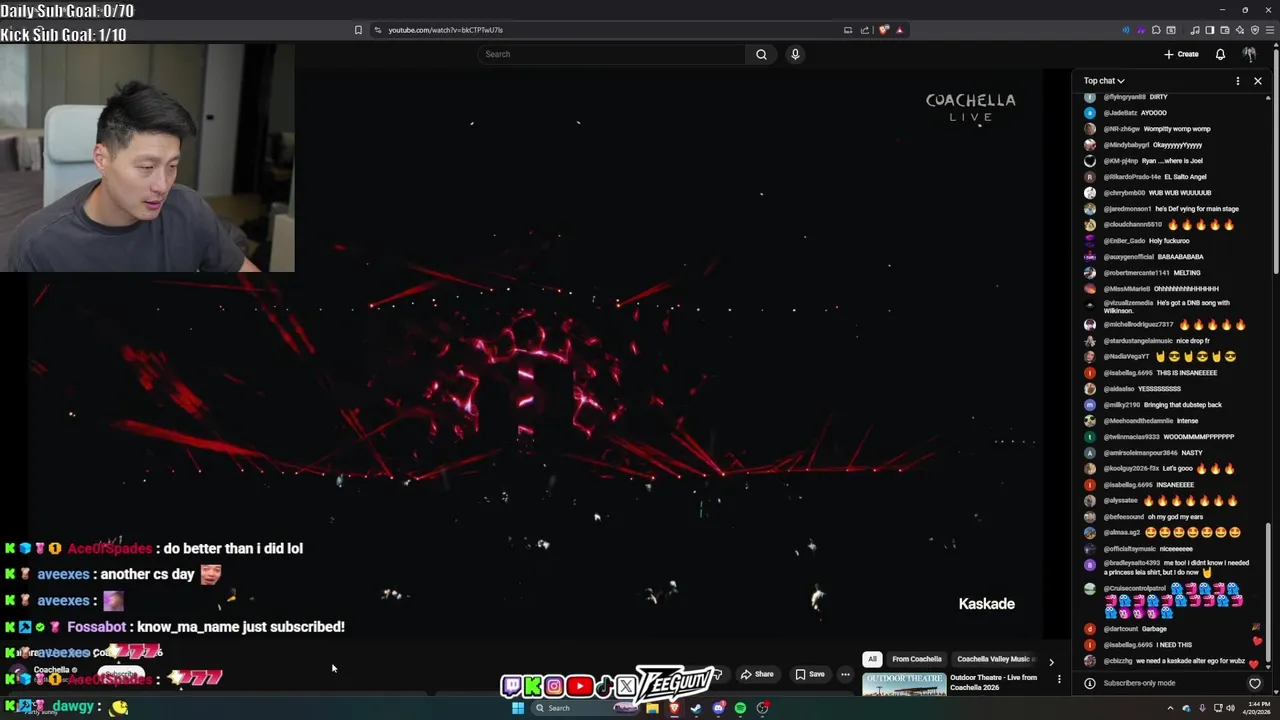Image resolution: width=1280 pixels, height=720 pixels.
Task: Click chat username @JadeBatz
Action: coord(1120,113)
